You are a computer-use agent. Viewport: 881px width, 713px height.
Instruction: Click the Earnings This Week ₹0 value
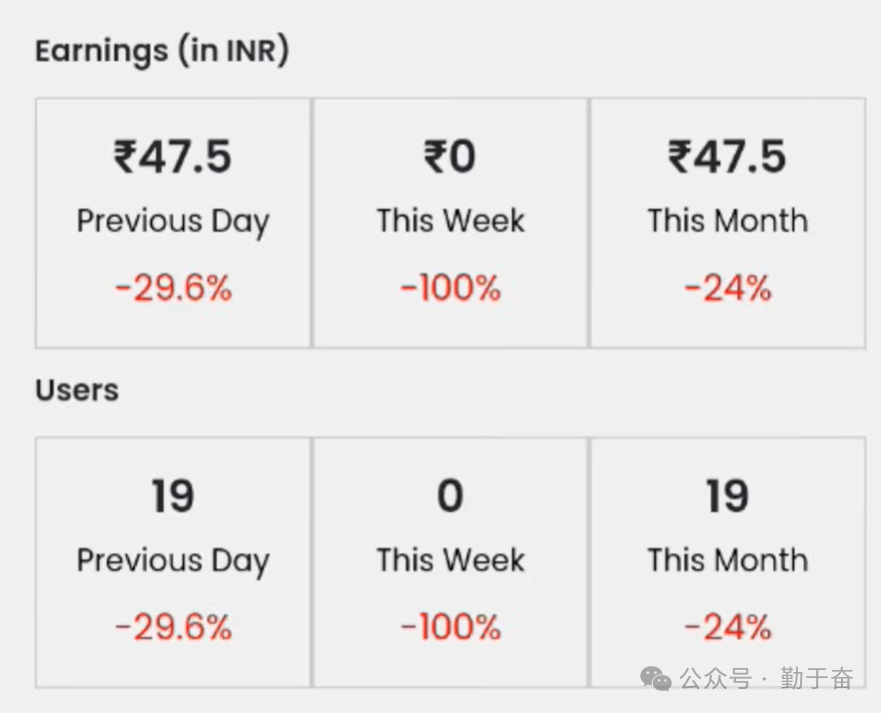(x=450, y=157)
